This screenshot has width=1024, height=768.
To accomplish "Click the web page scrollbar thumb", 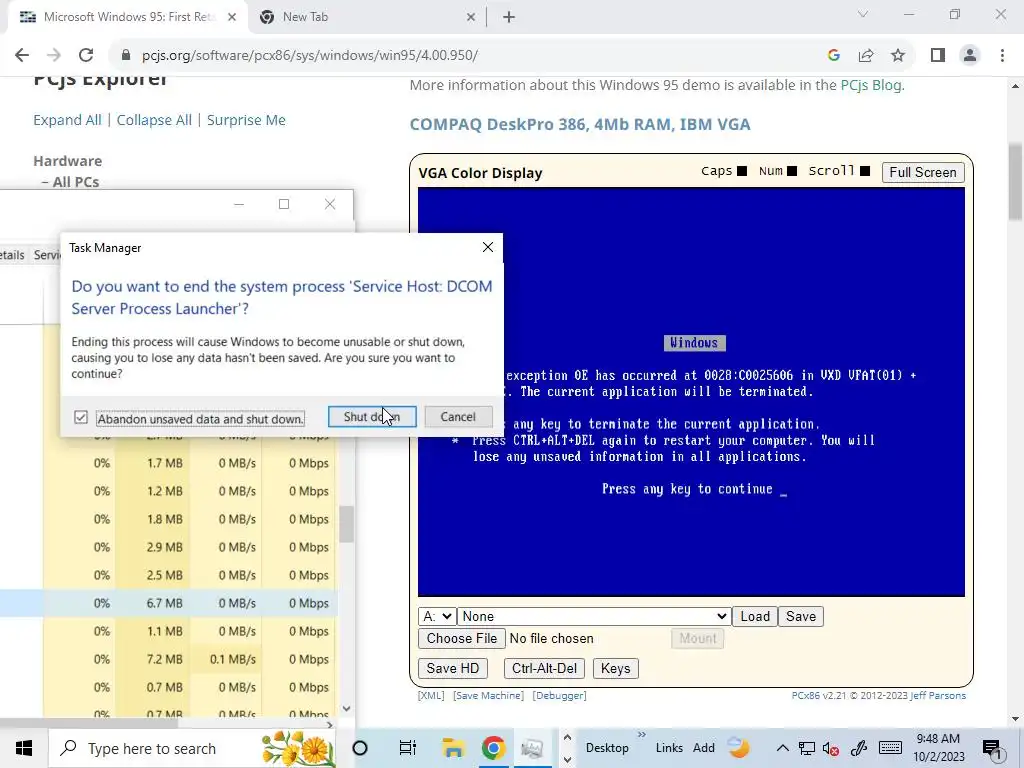I will click(1015, 182).
